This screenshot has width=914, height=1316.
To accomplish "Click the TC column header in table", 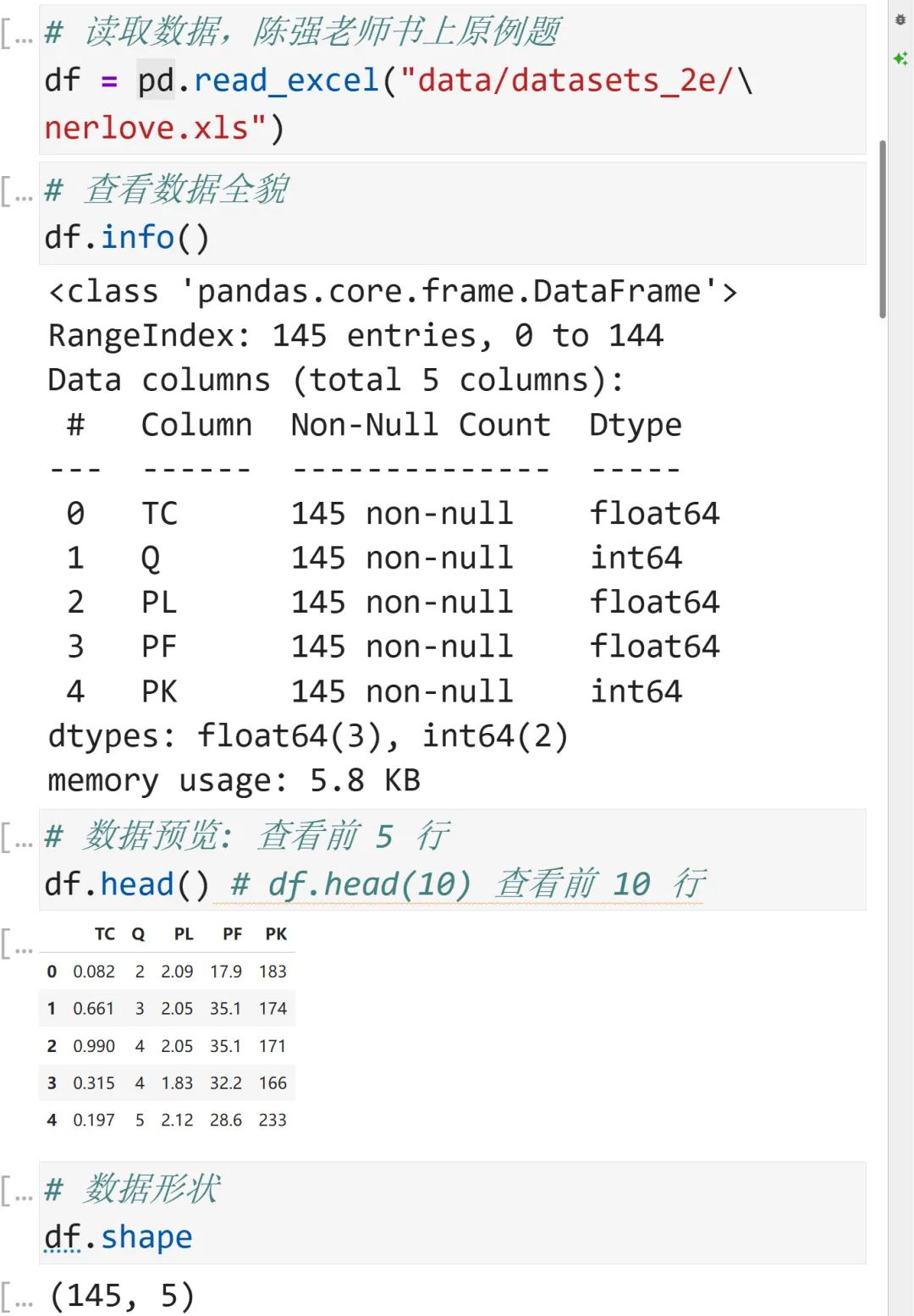I will pyautogui.click(x=104, y=934).
